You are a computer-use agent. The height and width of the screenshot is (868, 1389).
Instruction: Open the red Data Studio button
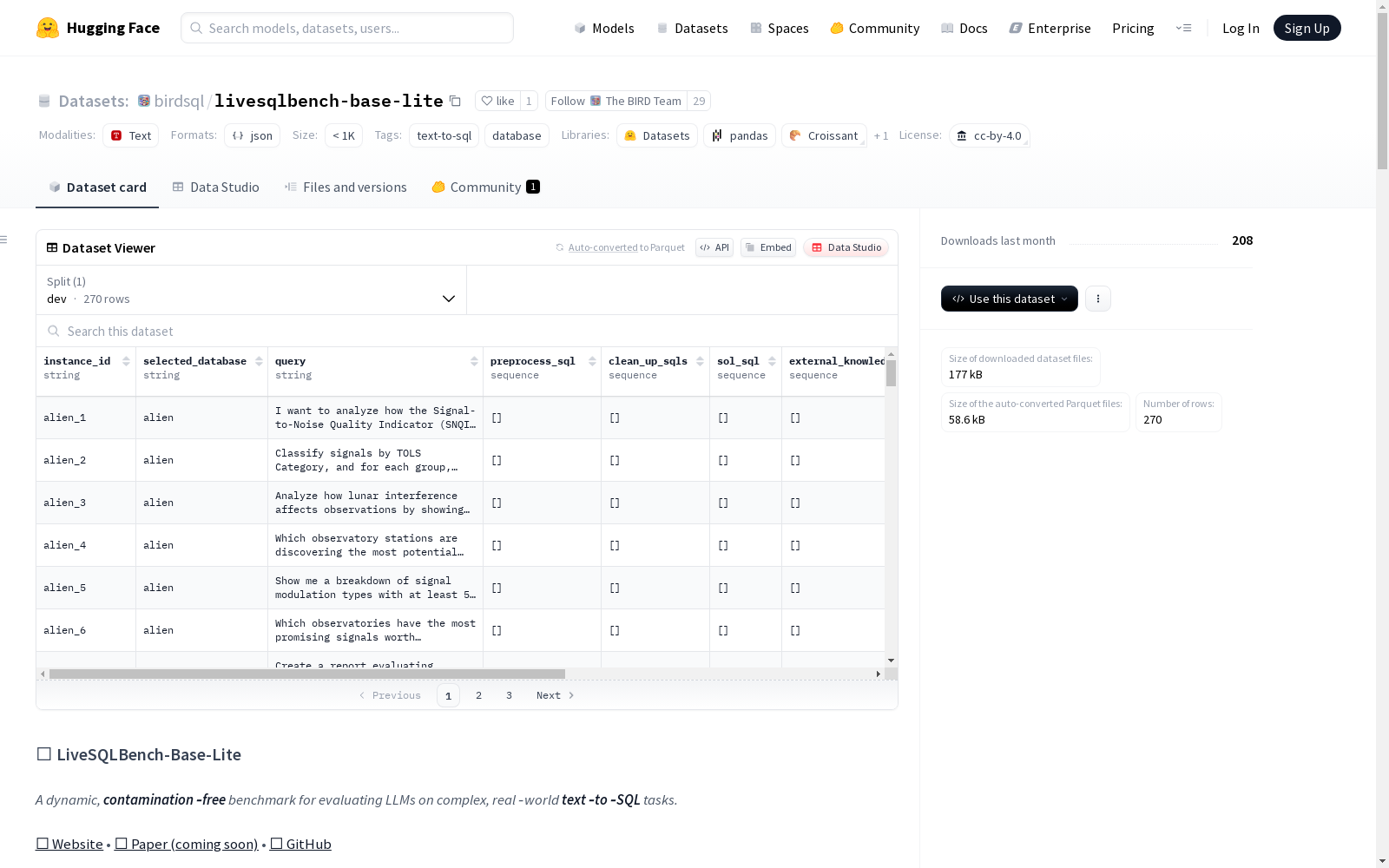point(846,247)
